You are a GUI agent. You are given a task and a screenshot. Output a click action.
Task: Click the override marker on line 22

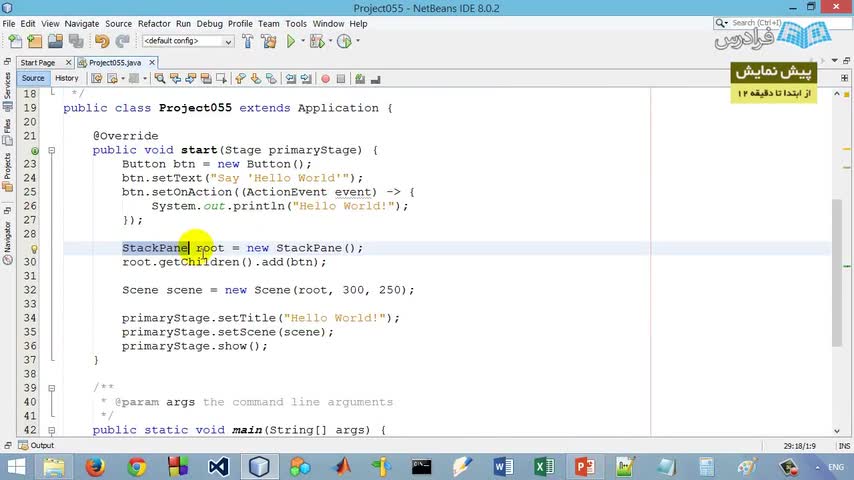tap(35, 151)
